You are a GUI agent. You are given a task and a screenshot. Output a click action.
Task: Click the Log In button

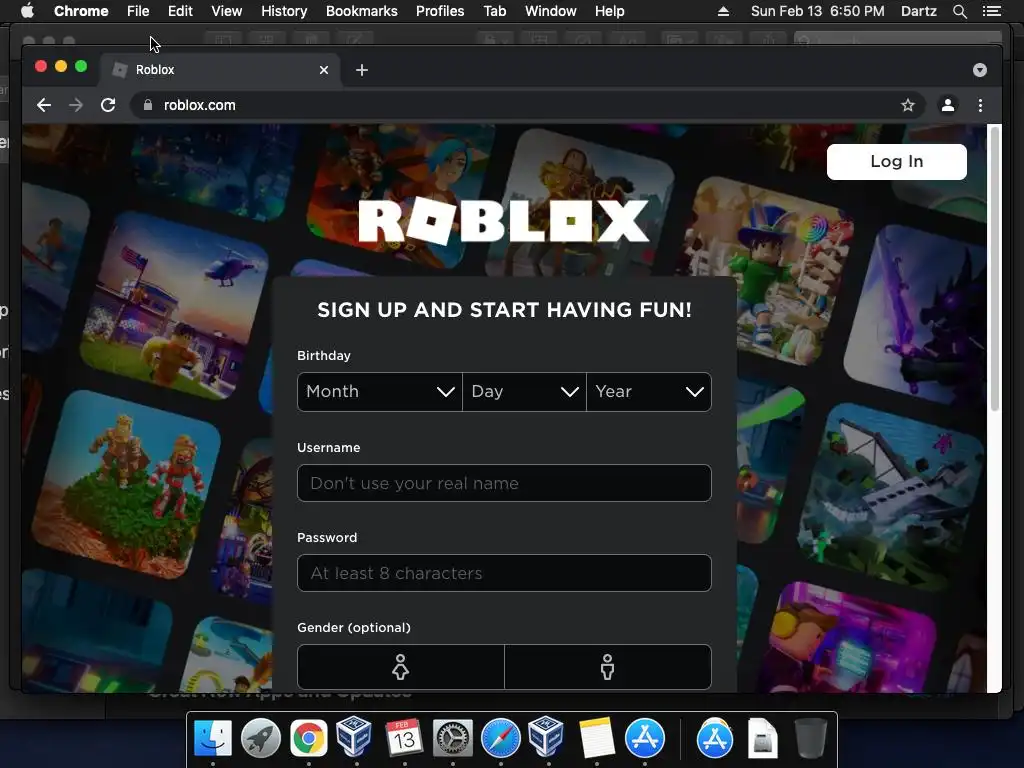point(897,161)
